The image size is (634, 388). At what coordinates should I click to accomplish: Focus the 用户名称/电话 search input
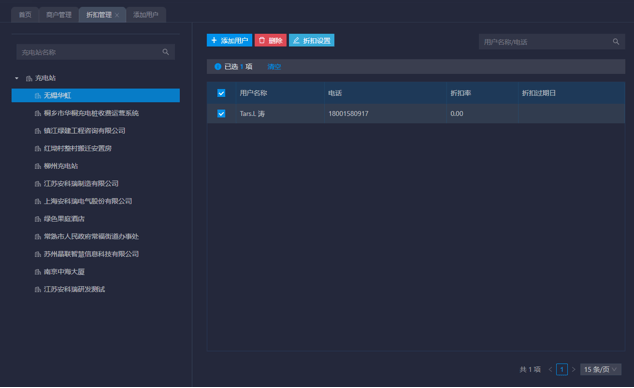click(x=546, y=42)
